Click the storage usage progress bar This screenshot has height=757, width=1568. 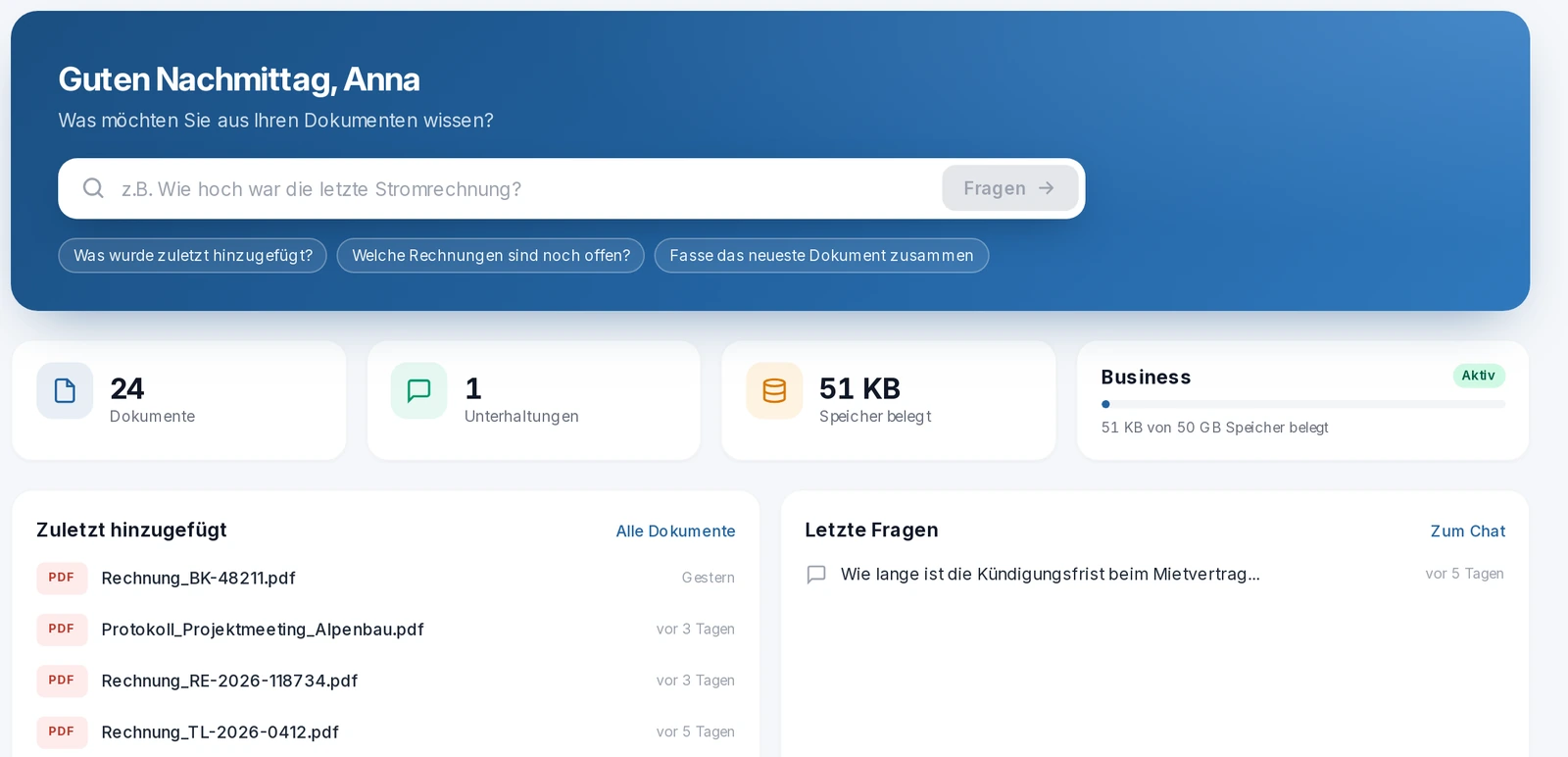[x=1302, y=404]
